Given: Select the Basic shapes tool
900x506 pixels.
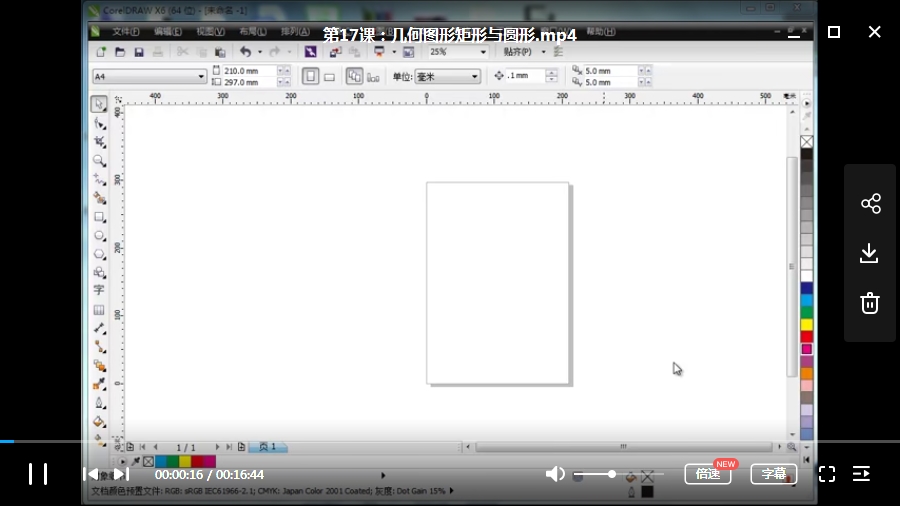Looking at the screenshot, I should (99, 273).
